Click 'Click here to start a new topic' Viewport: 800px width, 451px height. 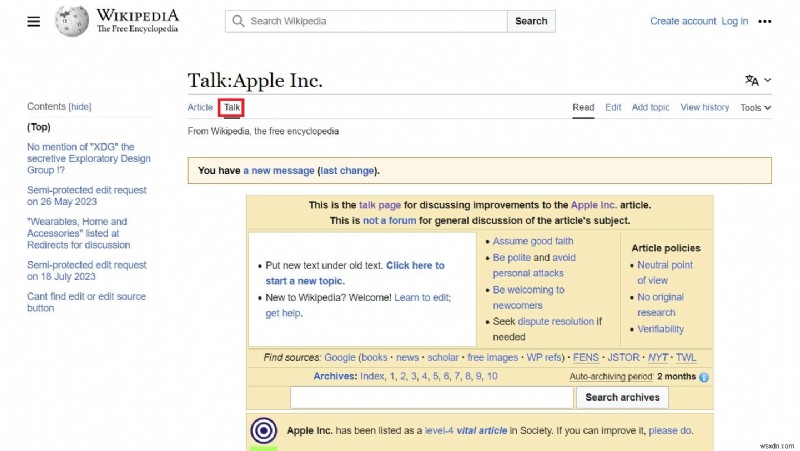(355, 273)
